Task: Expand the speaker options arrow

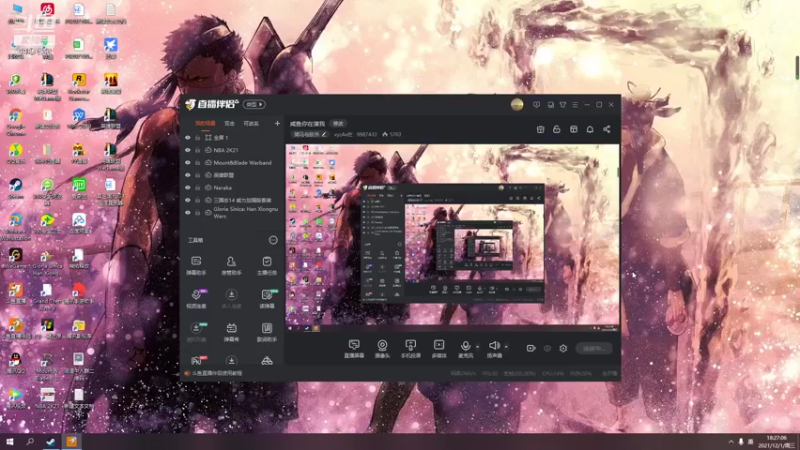Action: coord(506,347)
